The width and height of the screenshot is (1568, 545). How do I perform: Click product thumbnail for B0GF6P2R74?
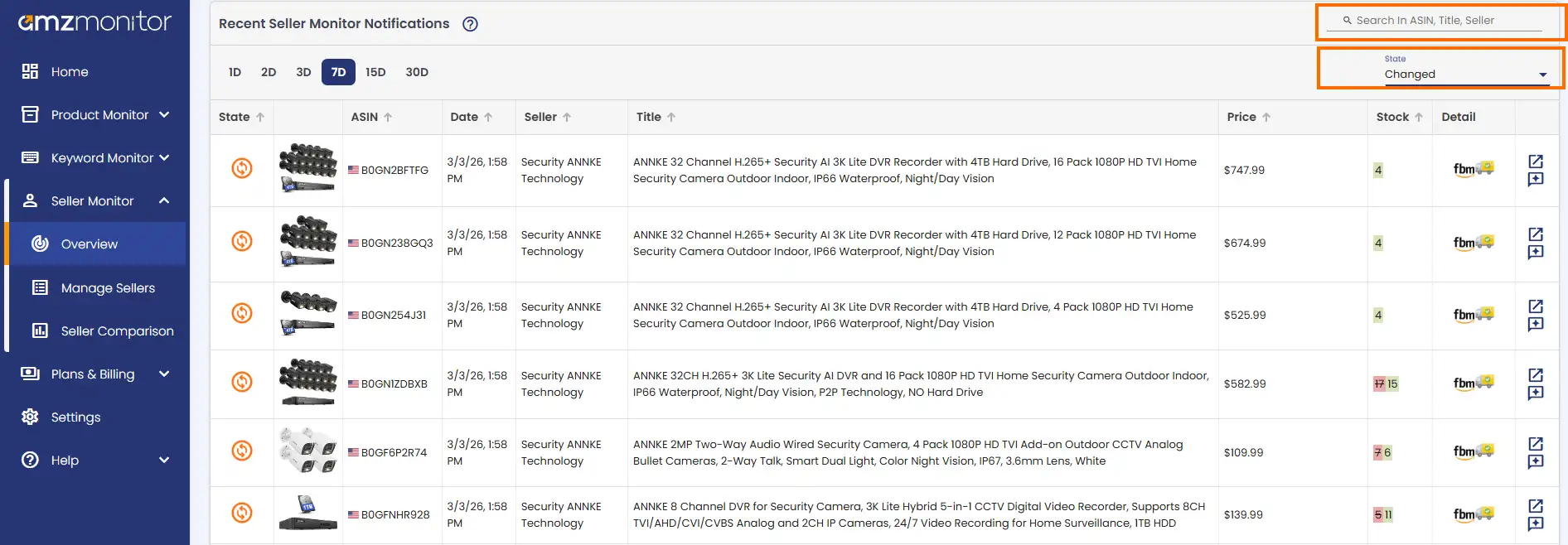(x=307, y=451)
